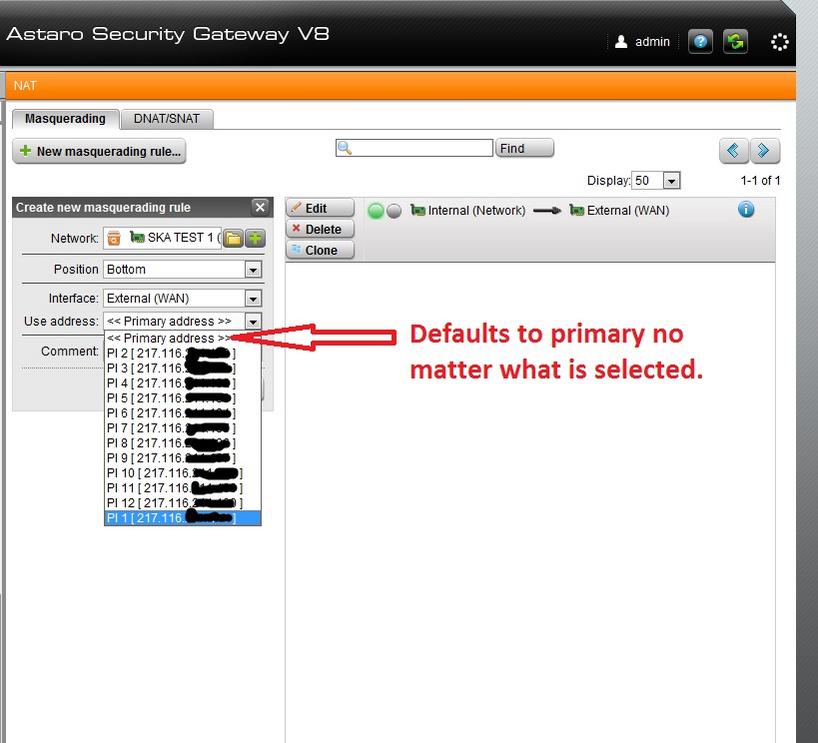The image size is (818, 743).
Task: Pick PI 6 in the address list
Action: tap(183, 413)
